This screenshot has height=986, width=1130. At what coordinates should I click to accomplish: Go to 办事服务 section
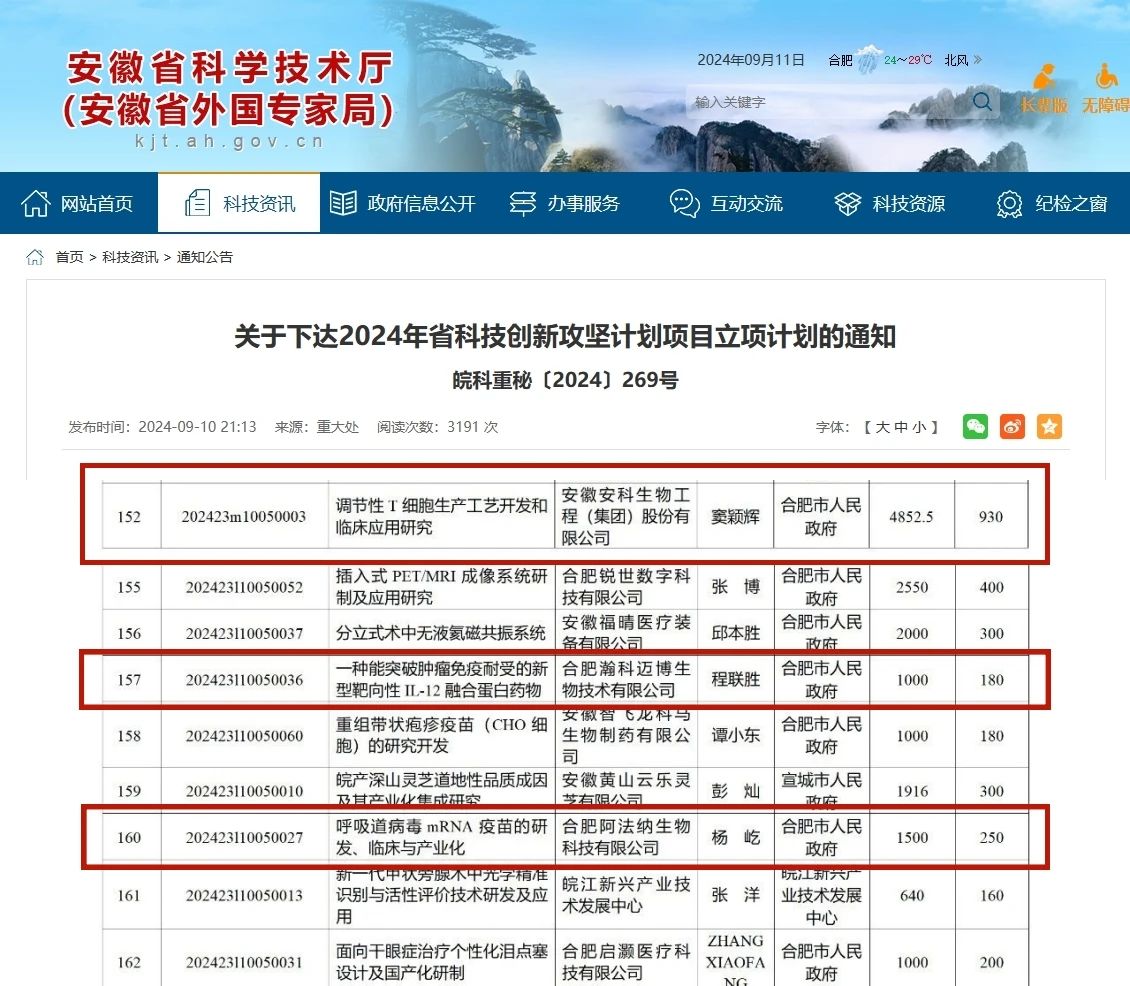click(565, 203)
